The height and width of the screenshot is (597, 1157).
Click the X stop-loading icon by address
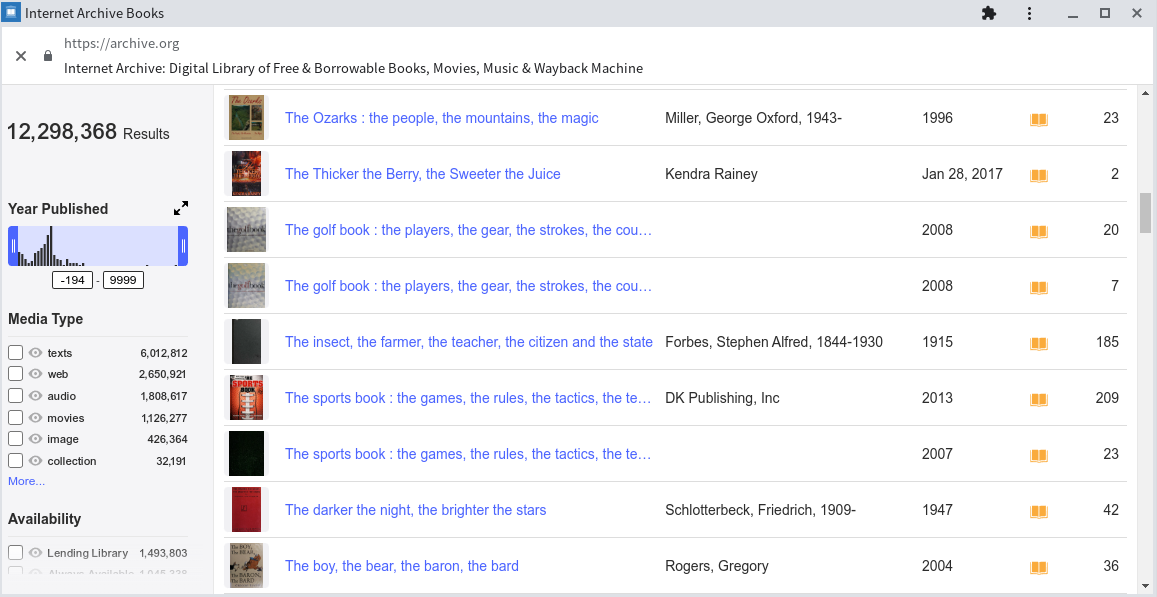21,56
